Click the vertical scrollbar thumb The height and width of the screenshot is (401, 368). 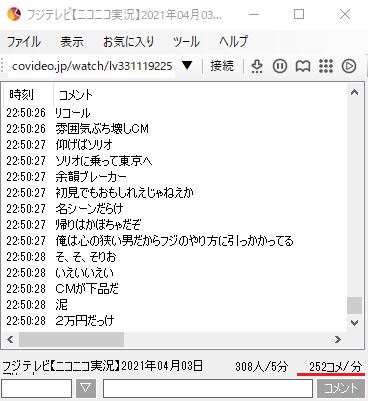[x=354, y=305]
